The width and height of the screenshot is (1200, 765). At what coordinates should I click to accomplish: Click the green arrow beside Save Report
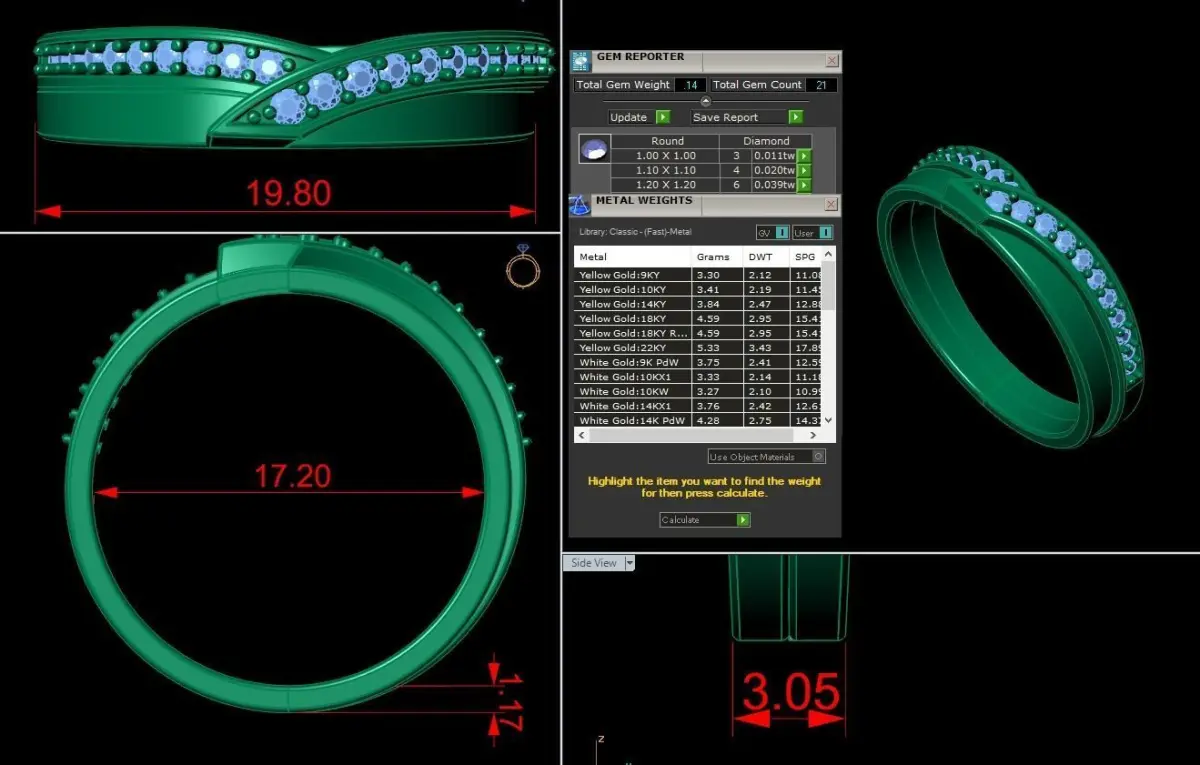click(796, 117)
